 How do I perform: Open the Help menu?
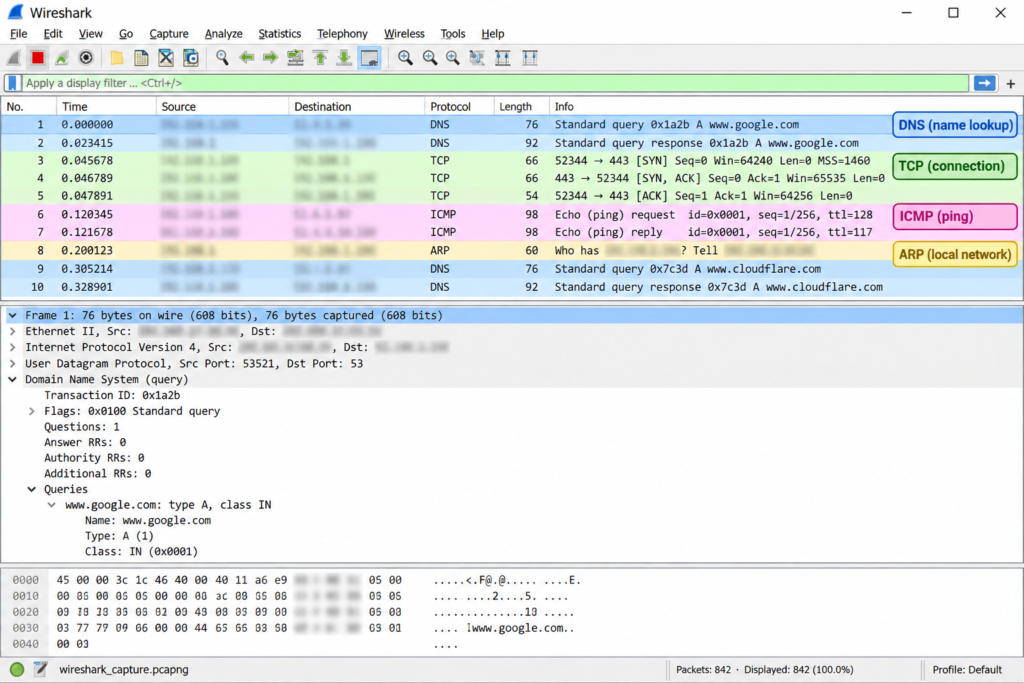492,34
